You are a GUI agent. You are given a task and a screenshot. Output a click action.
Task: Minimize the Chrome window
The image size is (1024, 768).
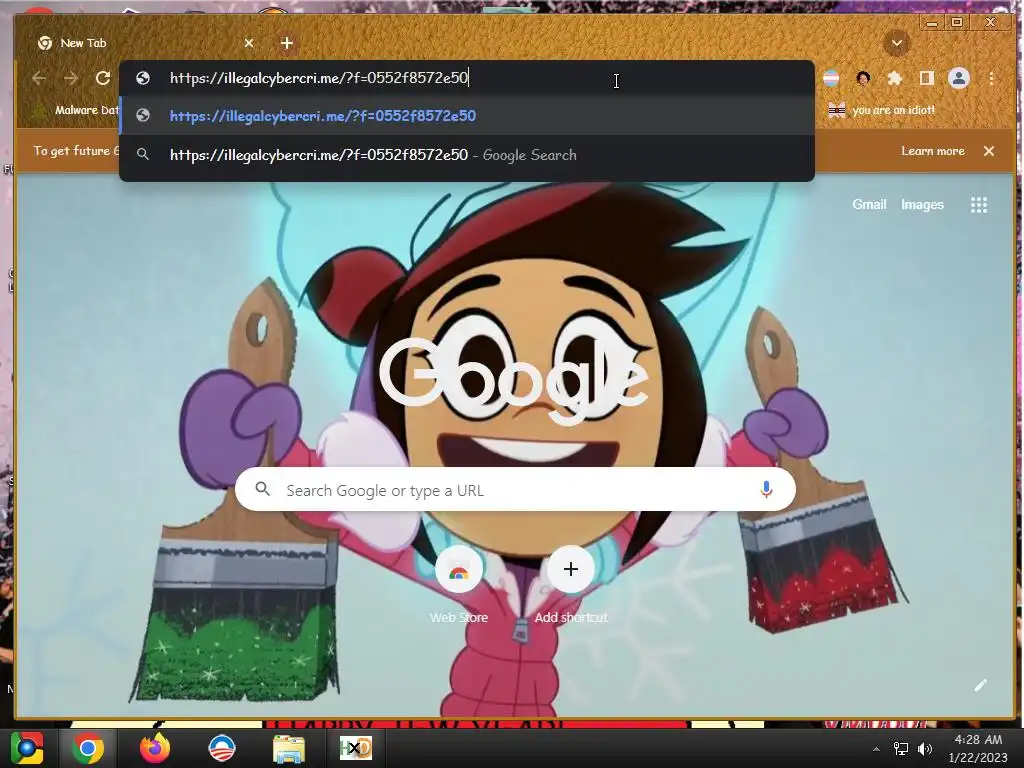pos(932,23)
